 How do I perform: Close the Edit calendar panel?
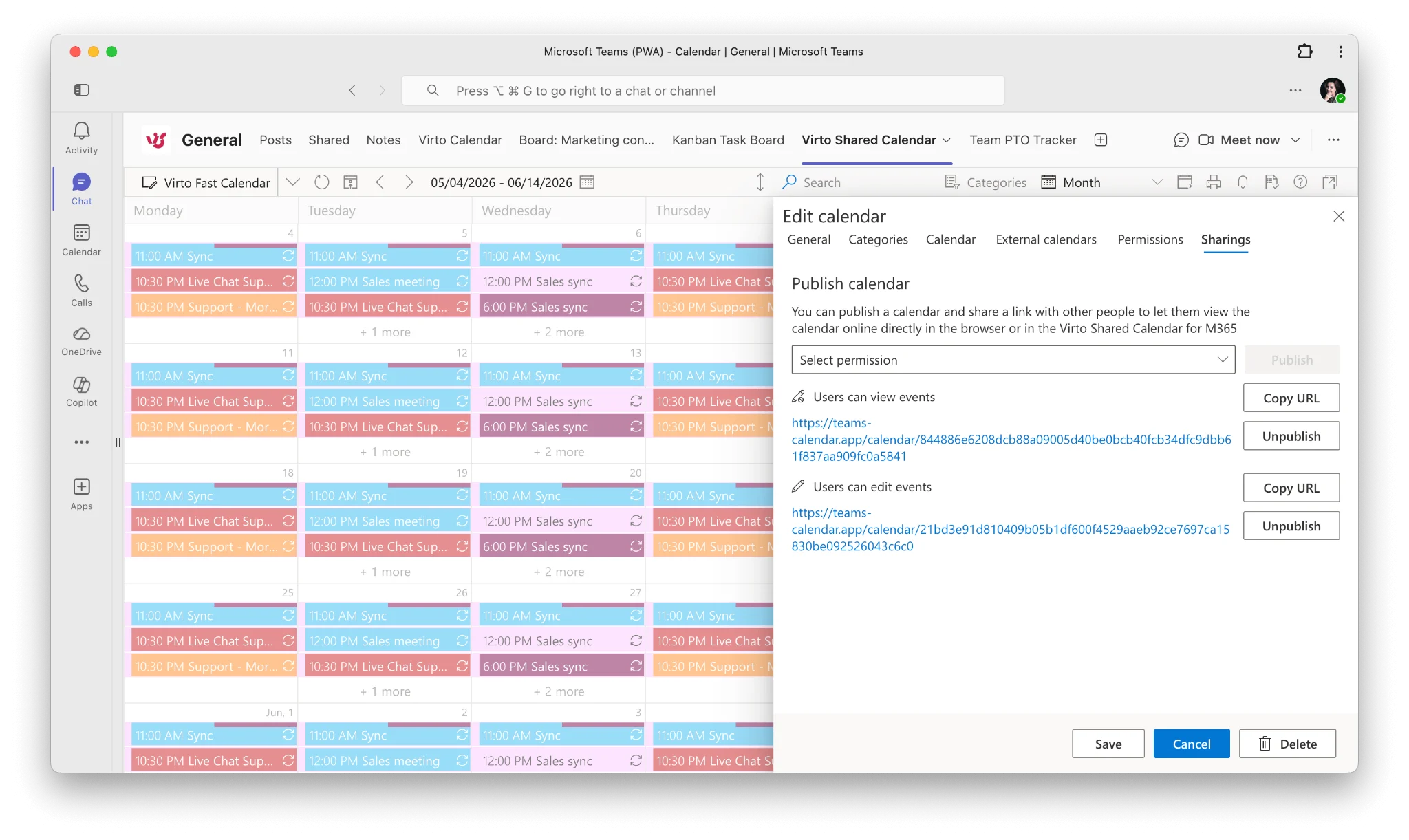pos(1338,216)
